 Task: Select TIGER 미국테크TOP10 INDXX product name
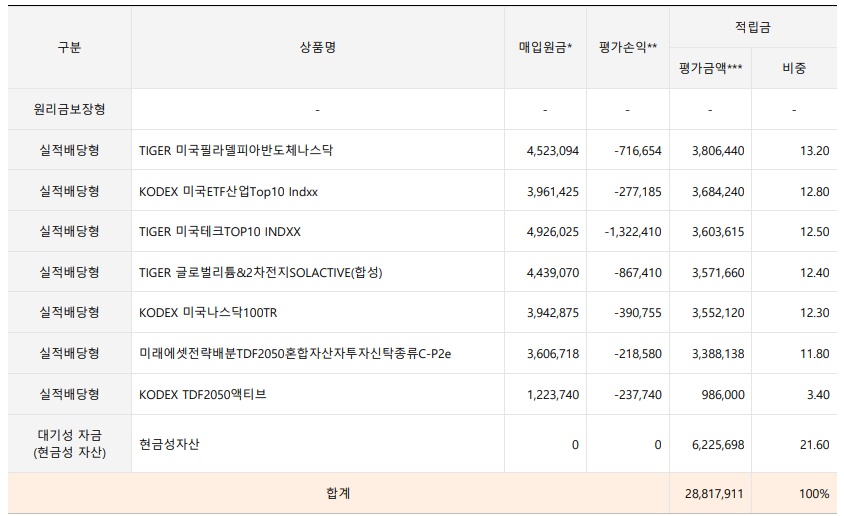click(220, 231)
